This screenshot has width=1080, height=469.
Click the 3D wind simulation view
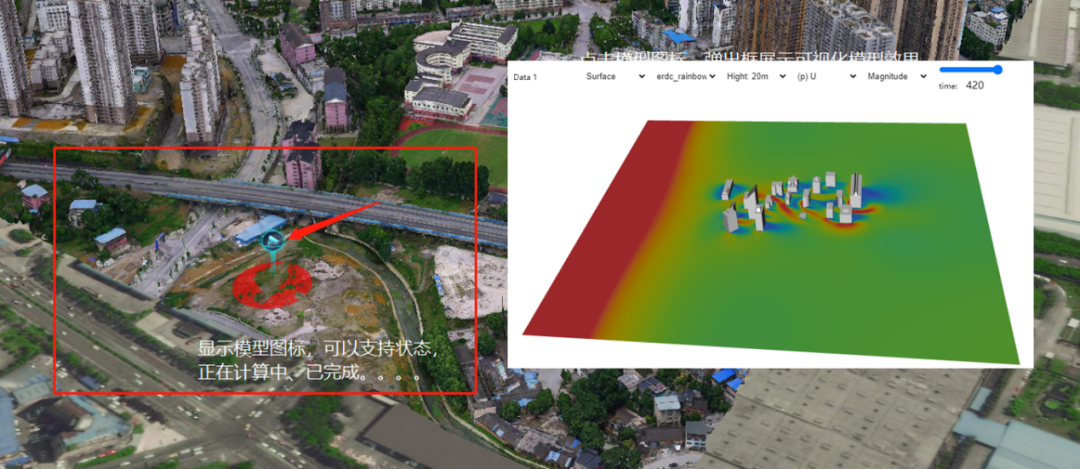pyautogui.click(x=771, y=242)
